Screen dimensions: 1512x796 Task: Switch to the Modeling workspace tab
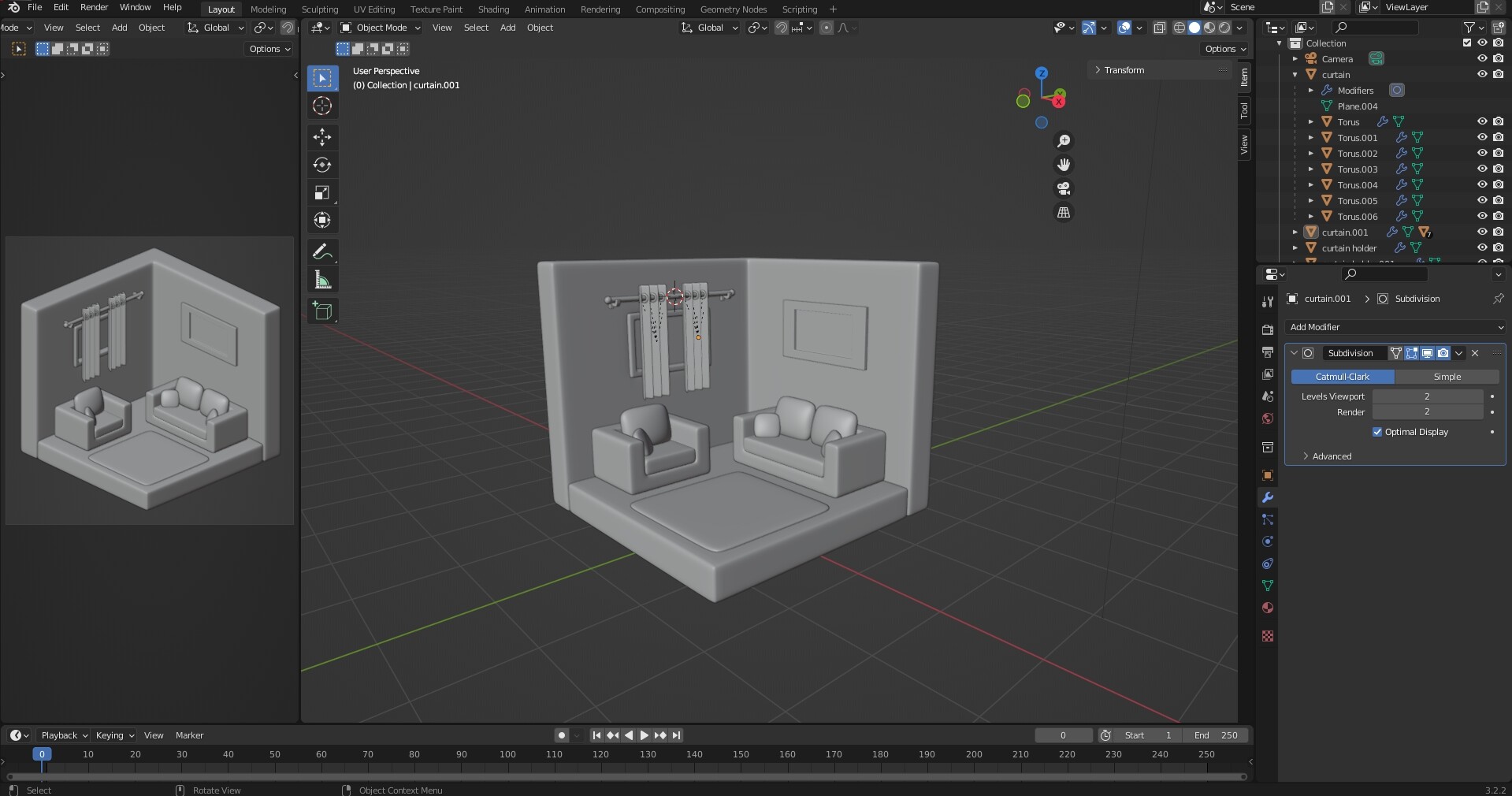pos(268,9)
